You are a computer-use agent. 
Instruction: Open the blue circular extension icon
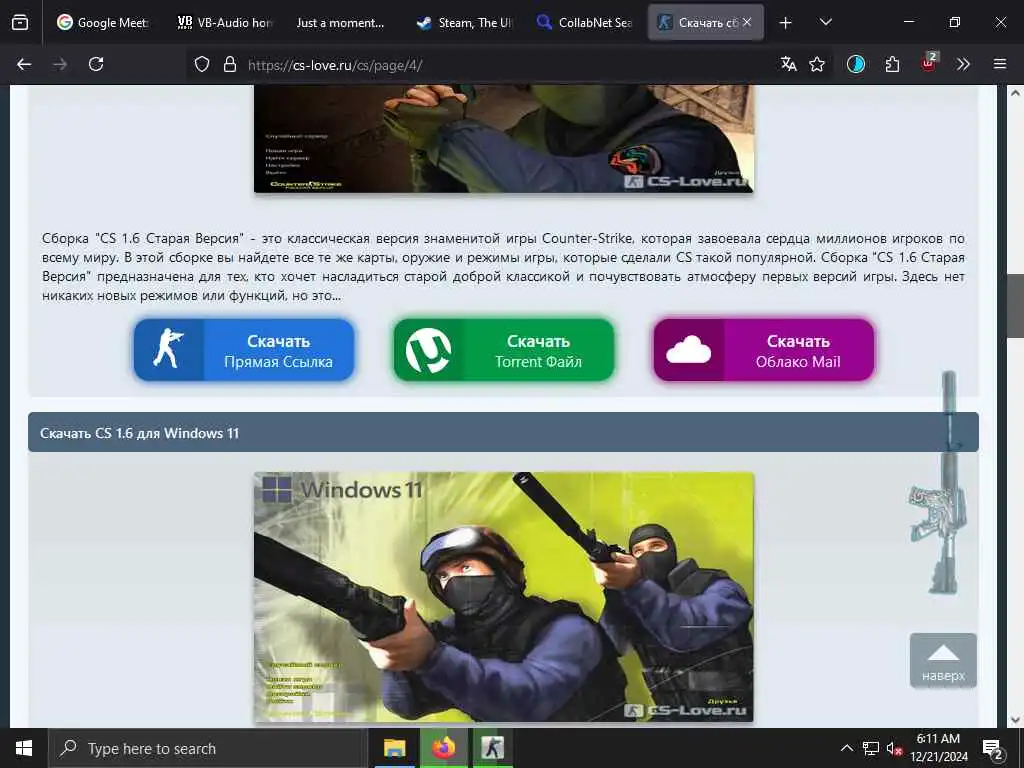coord(856,64)
